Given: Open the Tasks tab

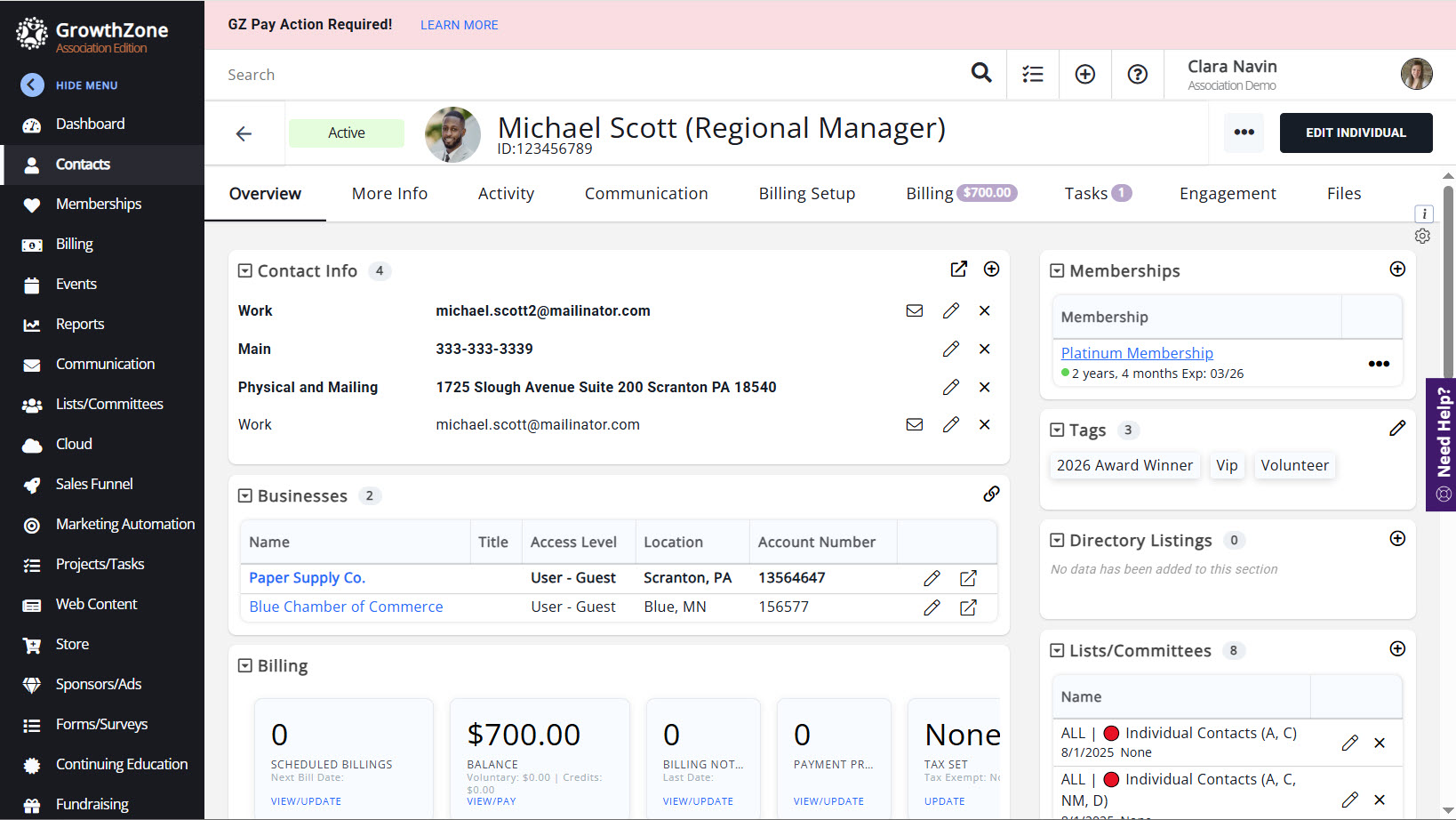Looking at the screenshot, I should 1098,193.
